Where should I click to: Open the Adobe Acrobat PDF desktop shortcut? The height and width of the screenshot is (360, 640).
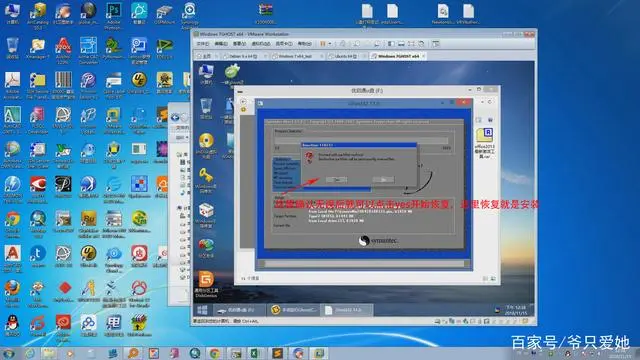12,80
